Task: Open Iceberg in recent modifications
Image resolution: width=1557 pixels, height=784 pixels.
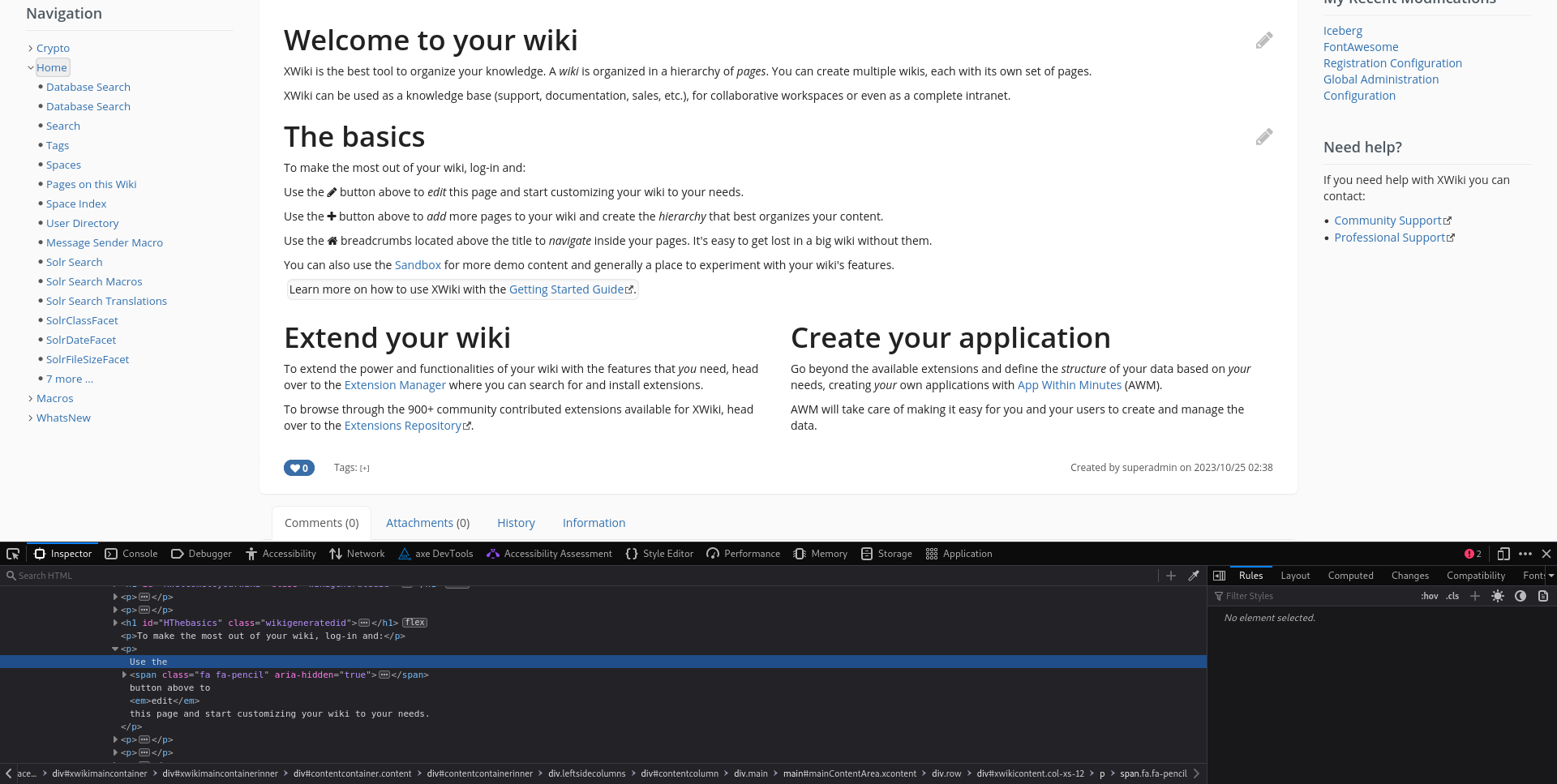Action: click(1343, 31)
